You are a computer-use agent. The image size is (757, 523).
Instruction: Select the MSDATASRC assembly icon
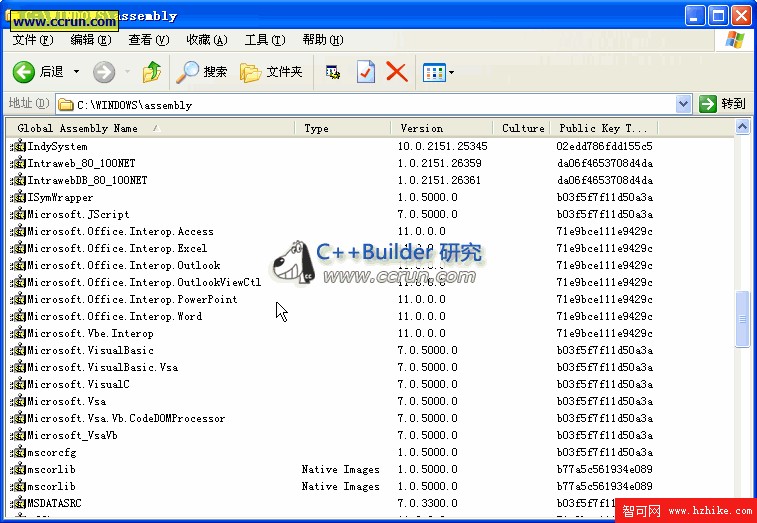coord(18,503)
